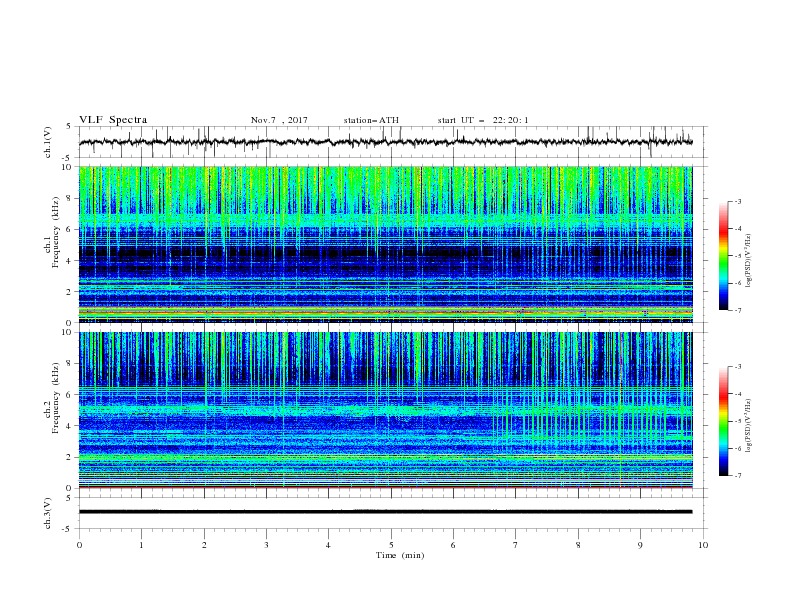Screen dimensions: 792x612
Task: Click the 'station=ATH' label
Action: click(x=371, y=120)
